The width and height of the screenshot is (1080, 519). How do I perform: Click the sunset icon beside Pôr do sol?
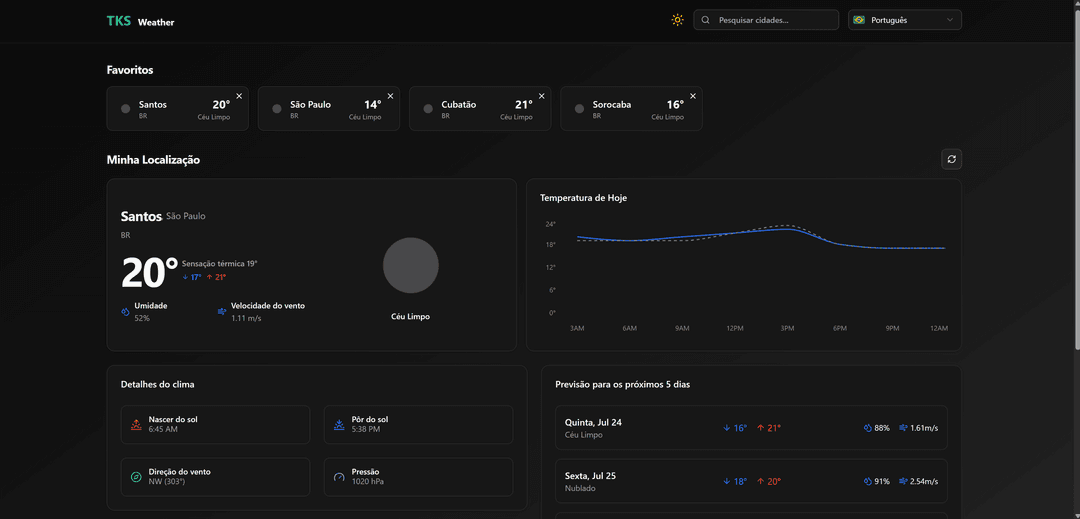pos(339,424)
